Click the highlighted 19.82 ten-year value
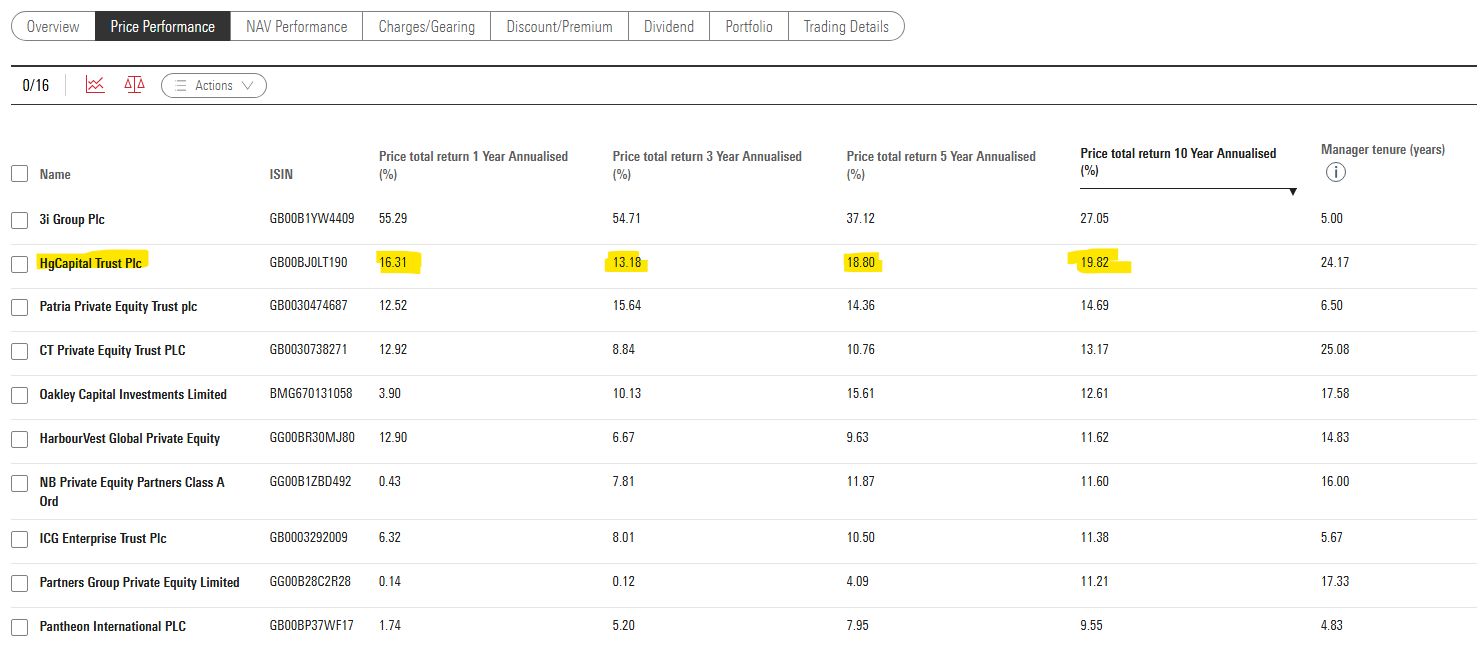The height and width of the screenshot is (650, 1483). (x=1095, y=263)
